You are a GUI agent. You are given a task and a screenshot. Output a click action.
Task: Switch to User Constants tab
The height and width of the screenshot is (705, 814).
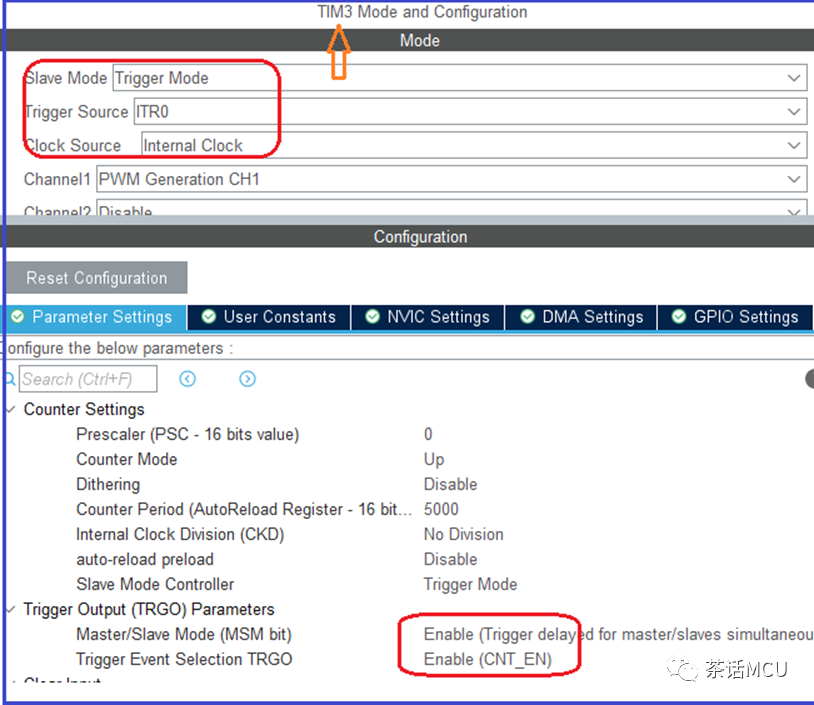tap(269, 317)
